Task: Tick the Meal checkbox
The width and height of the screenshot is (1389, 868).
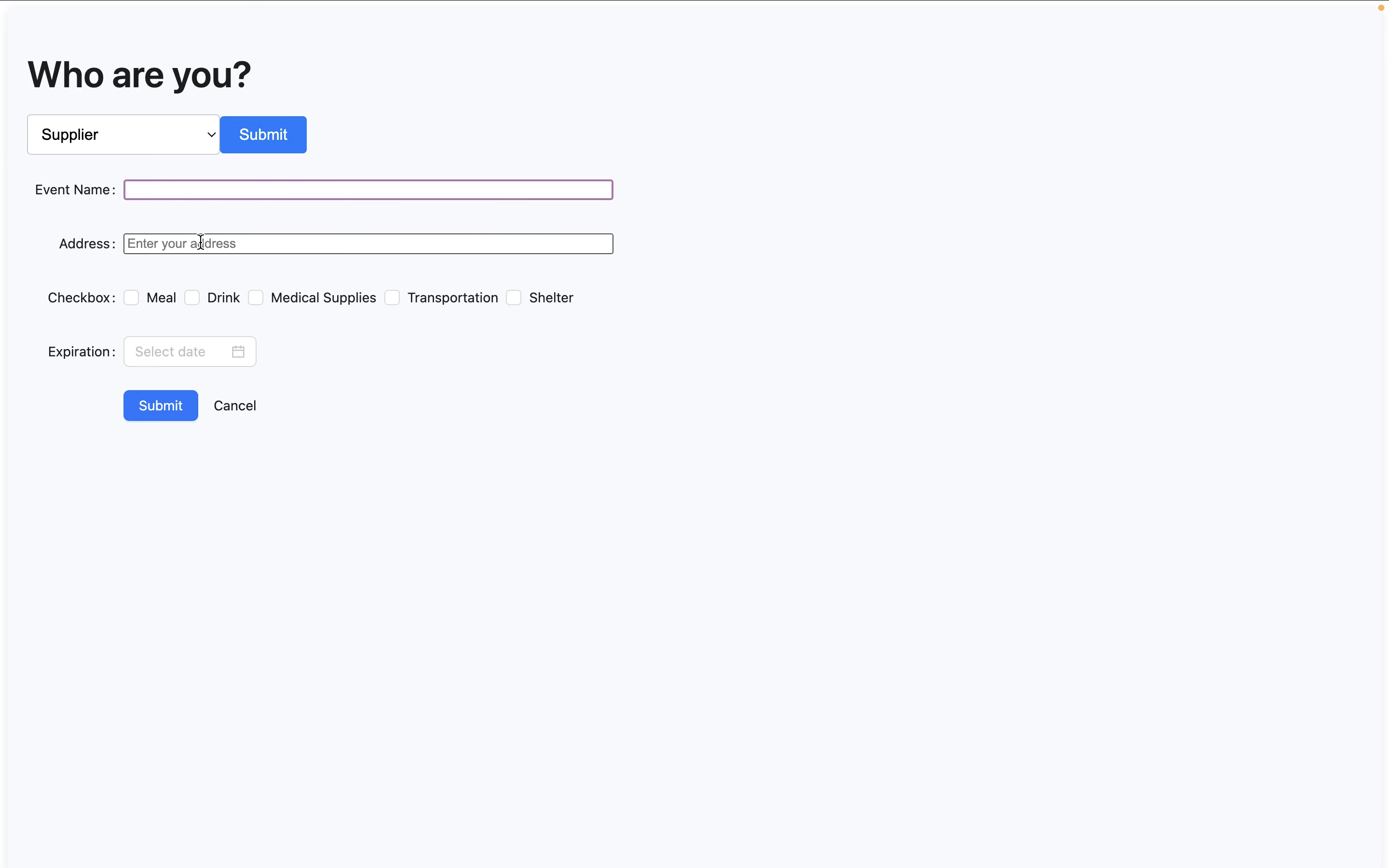Action: click(x=132, y=298)
